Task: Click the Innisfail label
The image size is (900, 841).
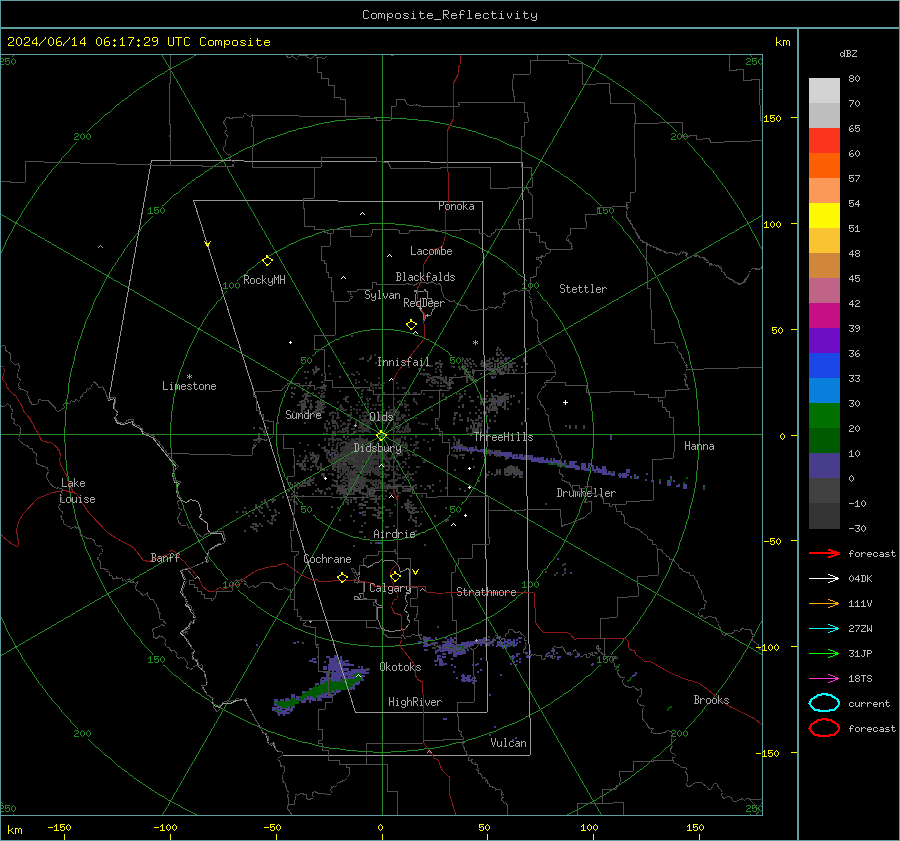Action: point(403,362)
